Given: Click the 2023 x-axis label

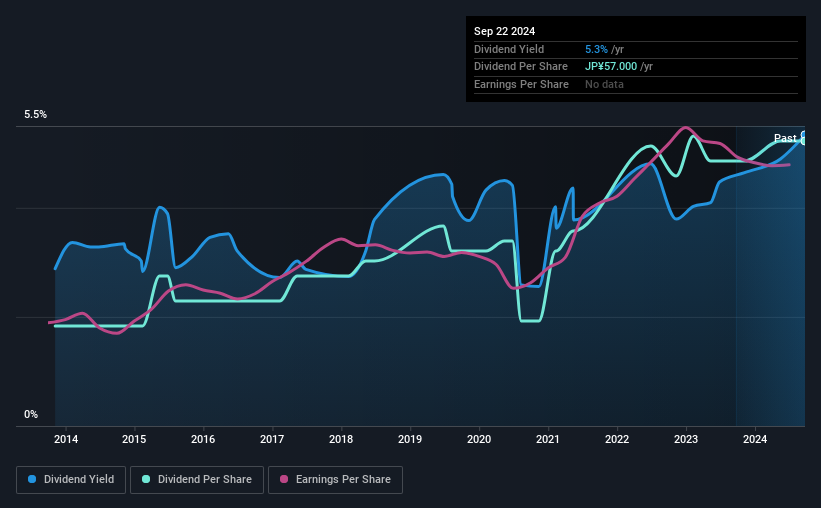Looking at the screenshot, I should (686, 439).
